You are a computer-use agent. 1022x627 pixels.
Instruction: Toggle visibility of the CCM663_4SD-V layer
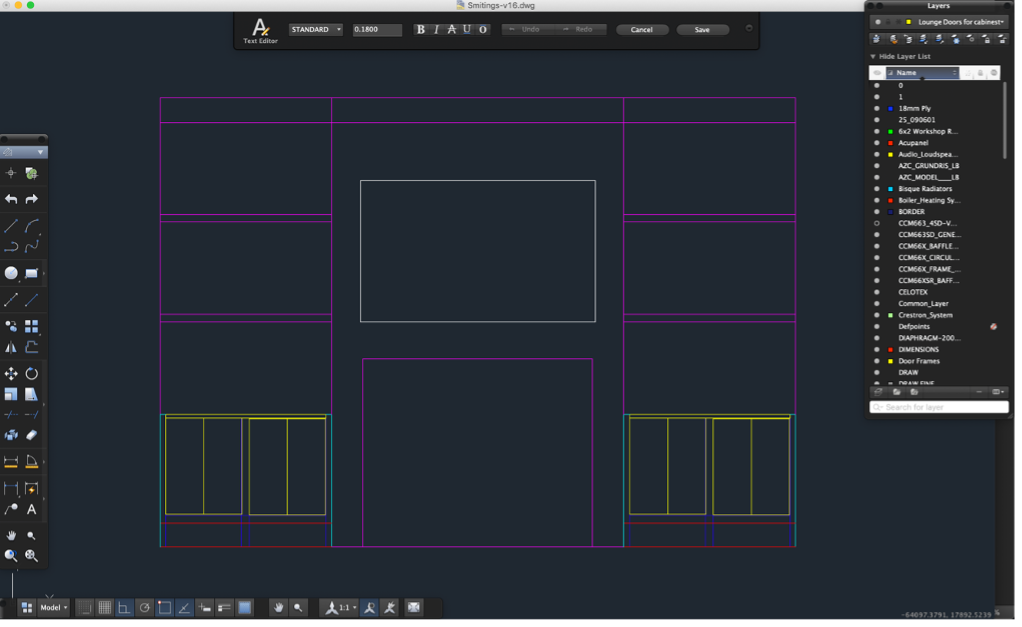(x=877, y=223)
